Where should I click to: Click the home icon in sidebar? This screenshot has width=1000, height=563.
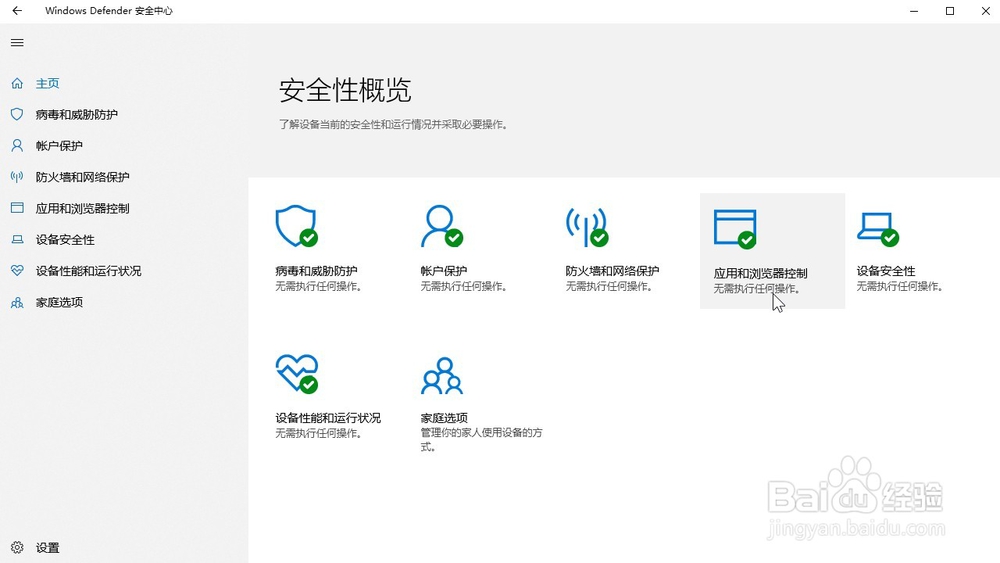tap(17, 83)
